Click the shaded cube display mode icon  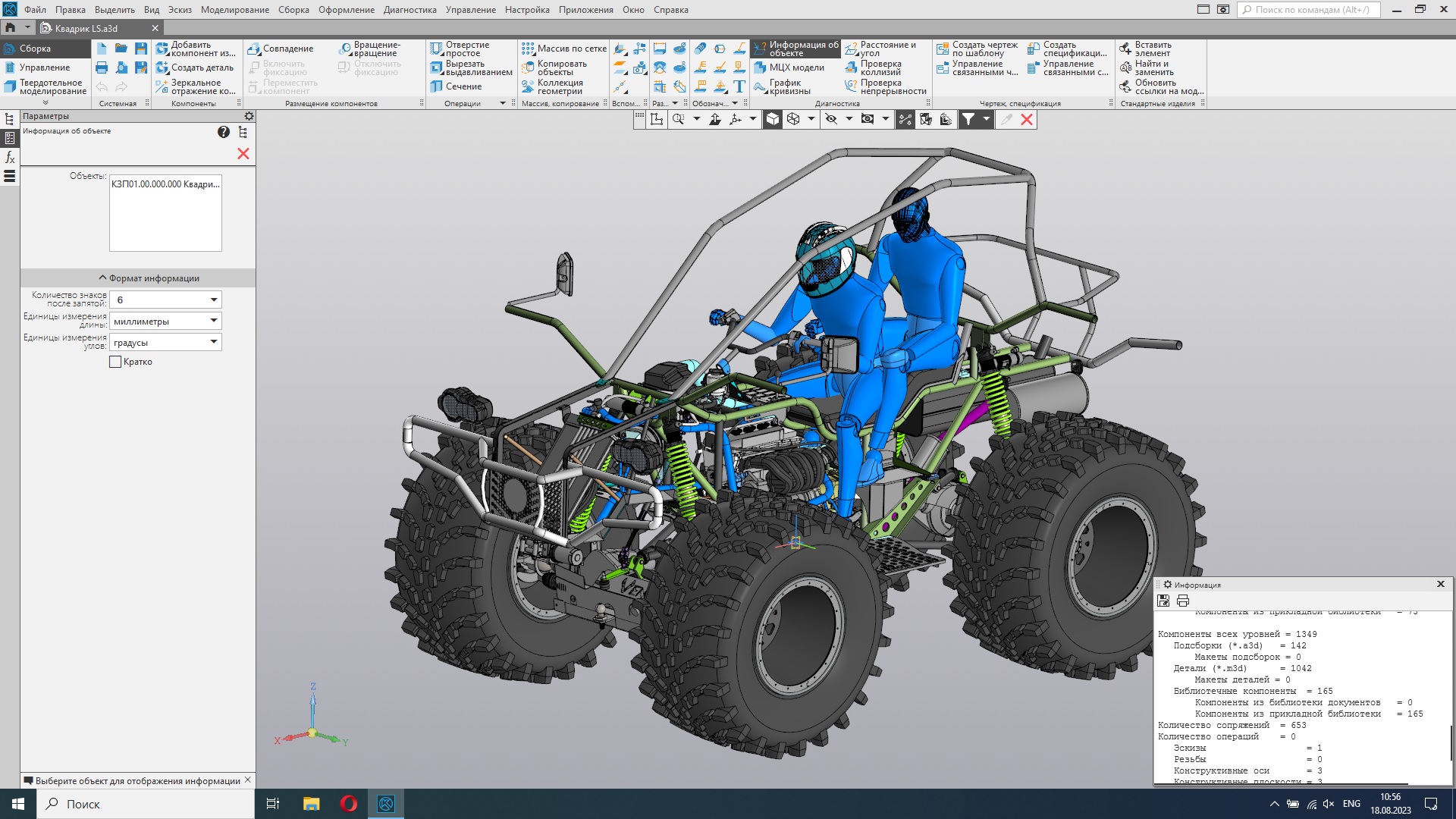[x=772, y=119]
